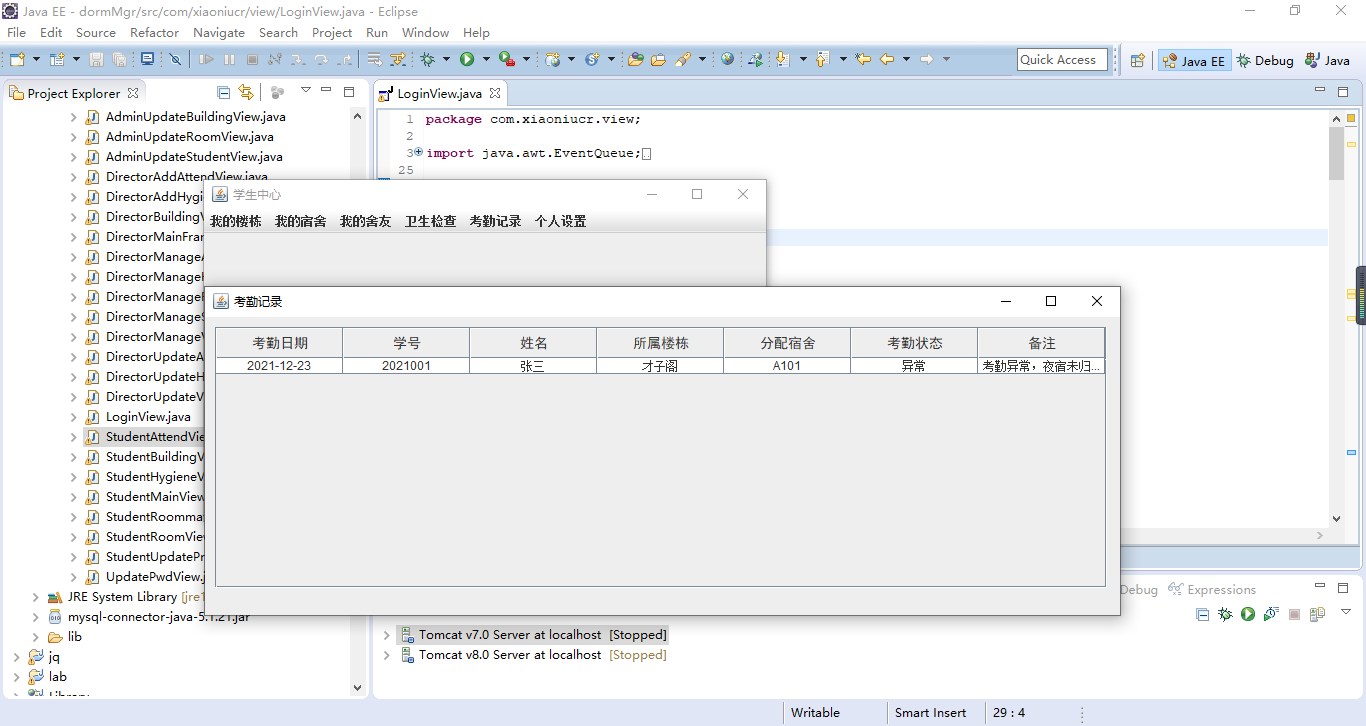Screen dimensions: 1366x726
Task: Click the 考勤状态 column header
Action: [x=914, y=343]
